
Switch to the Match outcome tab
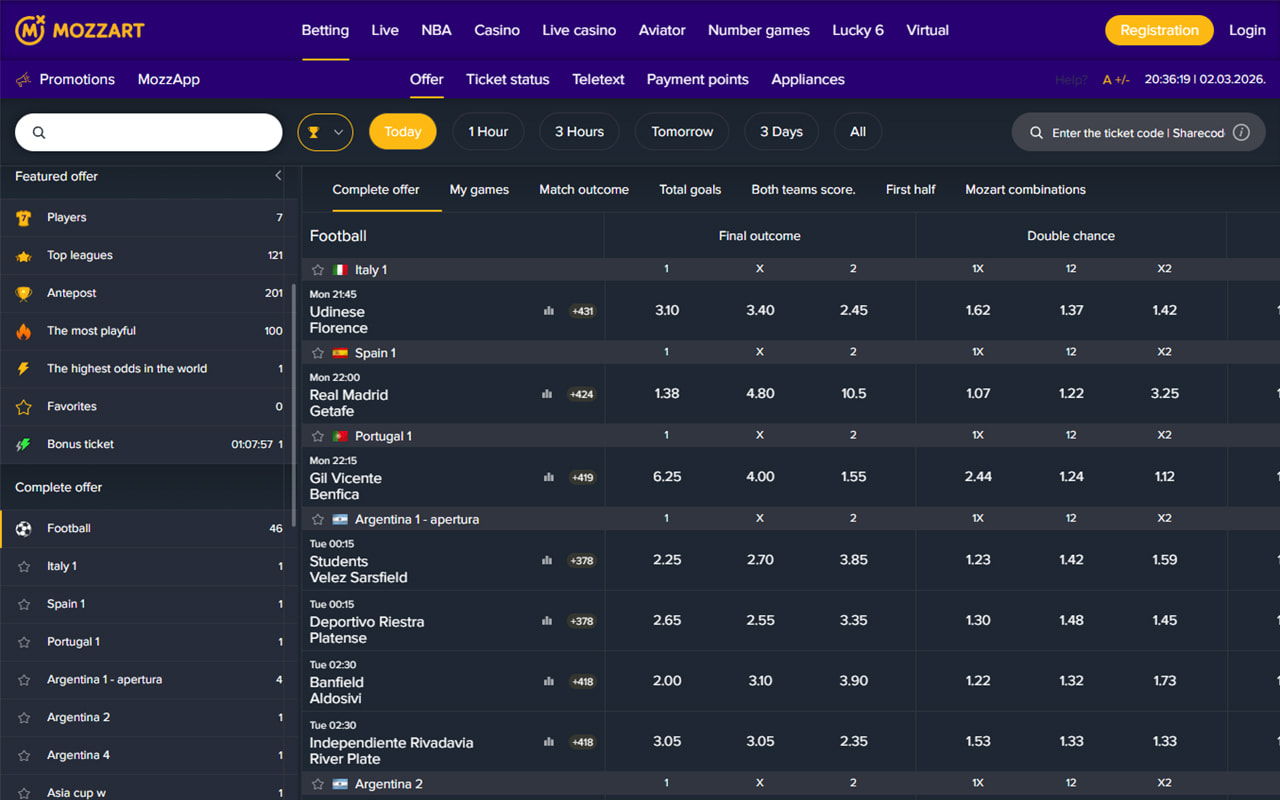584,189
